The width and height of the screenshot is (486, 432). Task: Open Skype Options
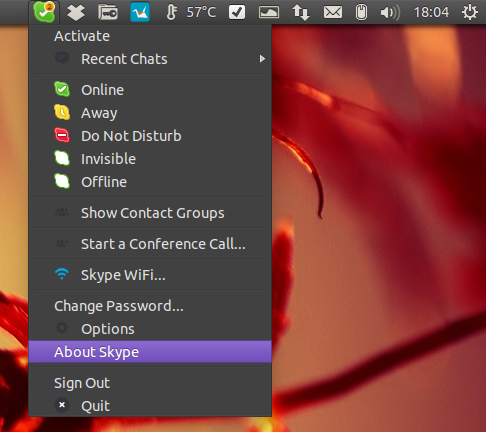[150, 329]
